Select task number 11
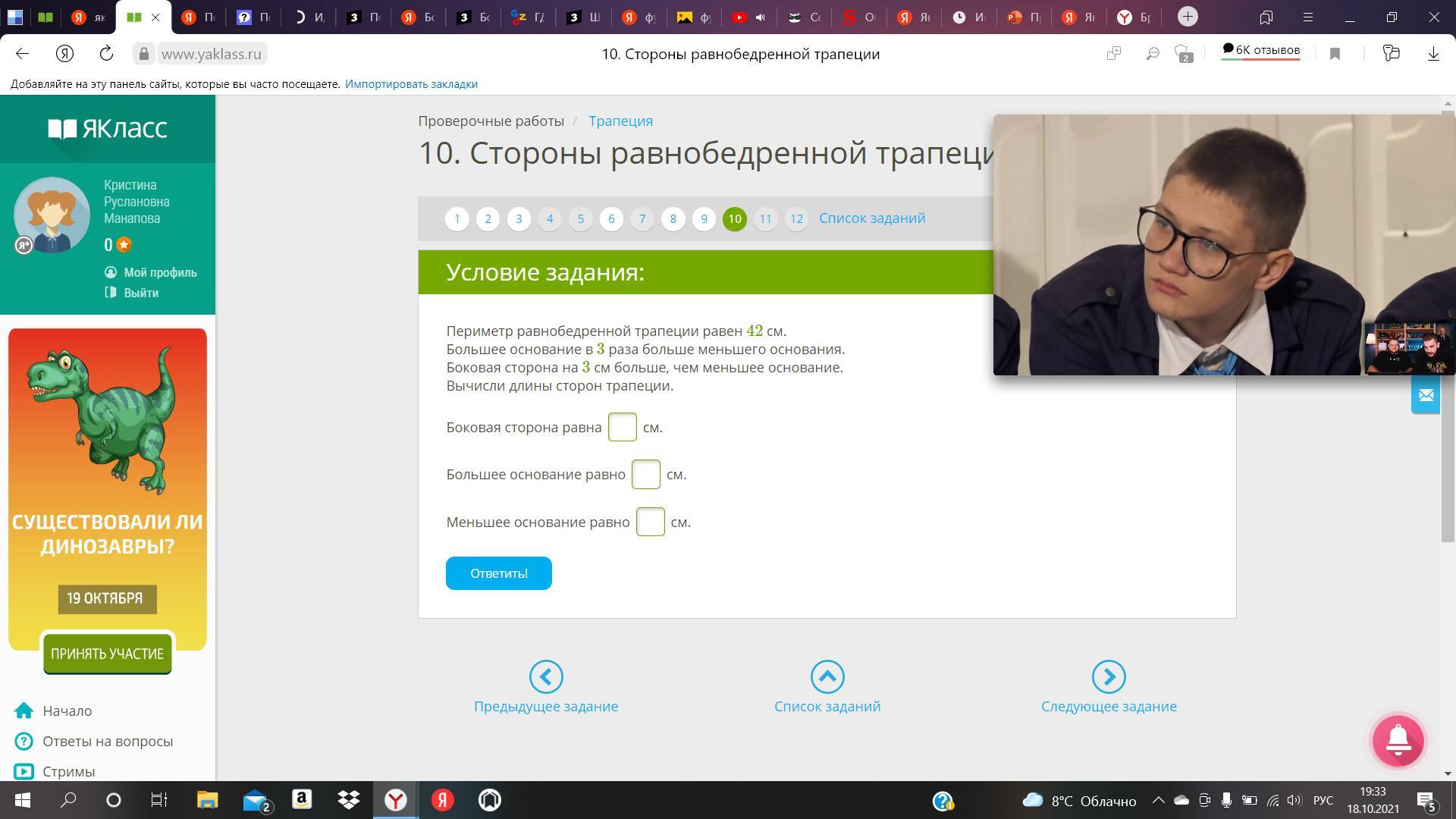This screenshot has height=819, width=1456. coord(765,218)
